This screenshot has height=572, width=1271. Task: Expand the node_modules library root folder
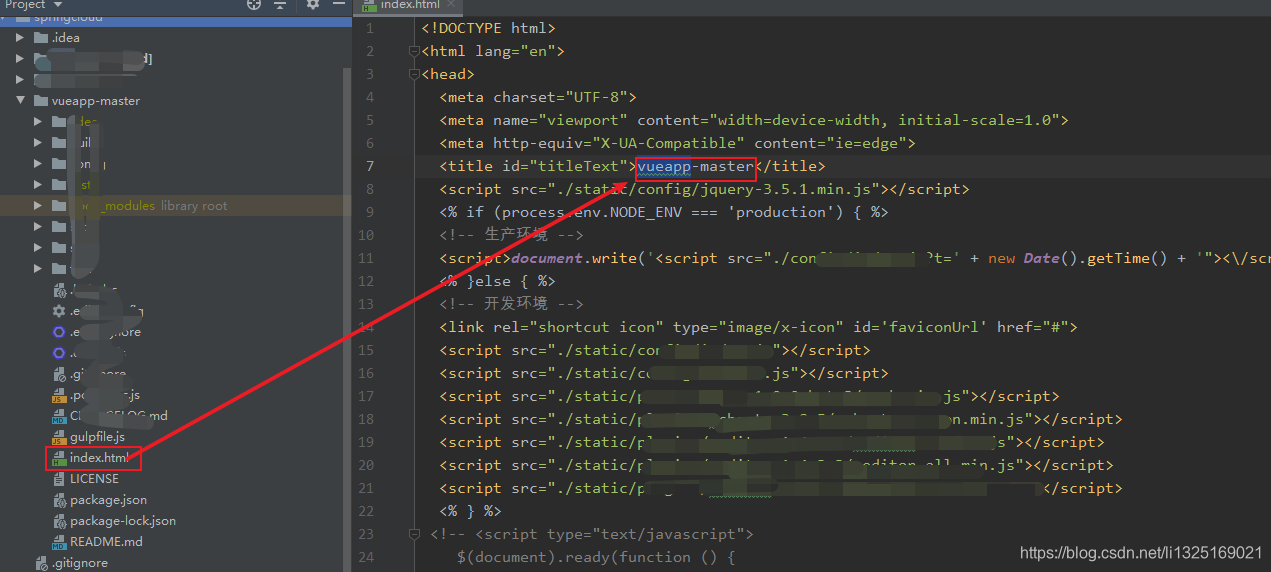click(x=38, y=206)
